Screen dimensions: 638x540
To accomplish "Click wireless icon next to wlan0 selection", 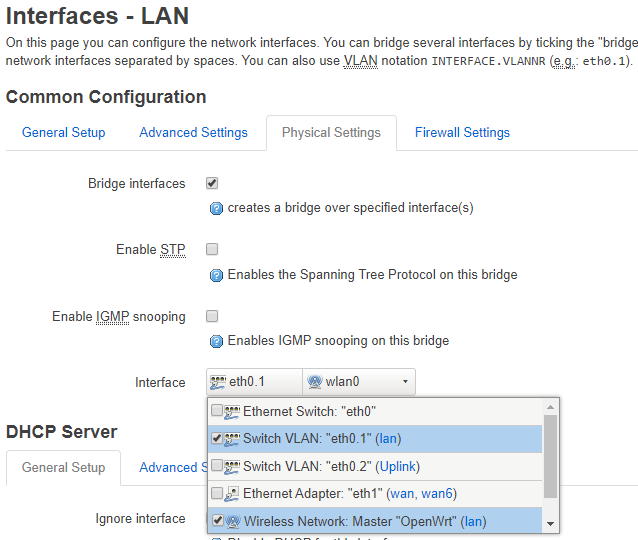I will click(314, 382).
